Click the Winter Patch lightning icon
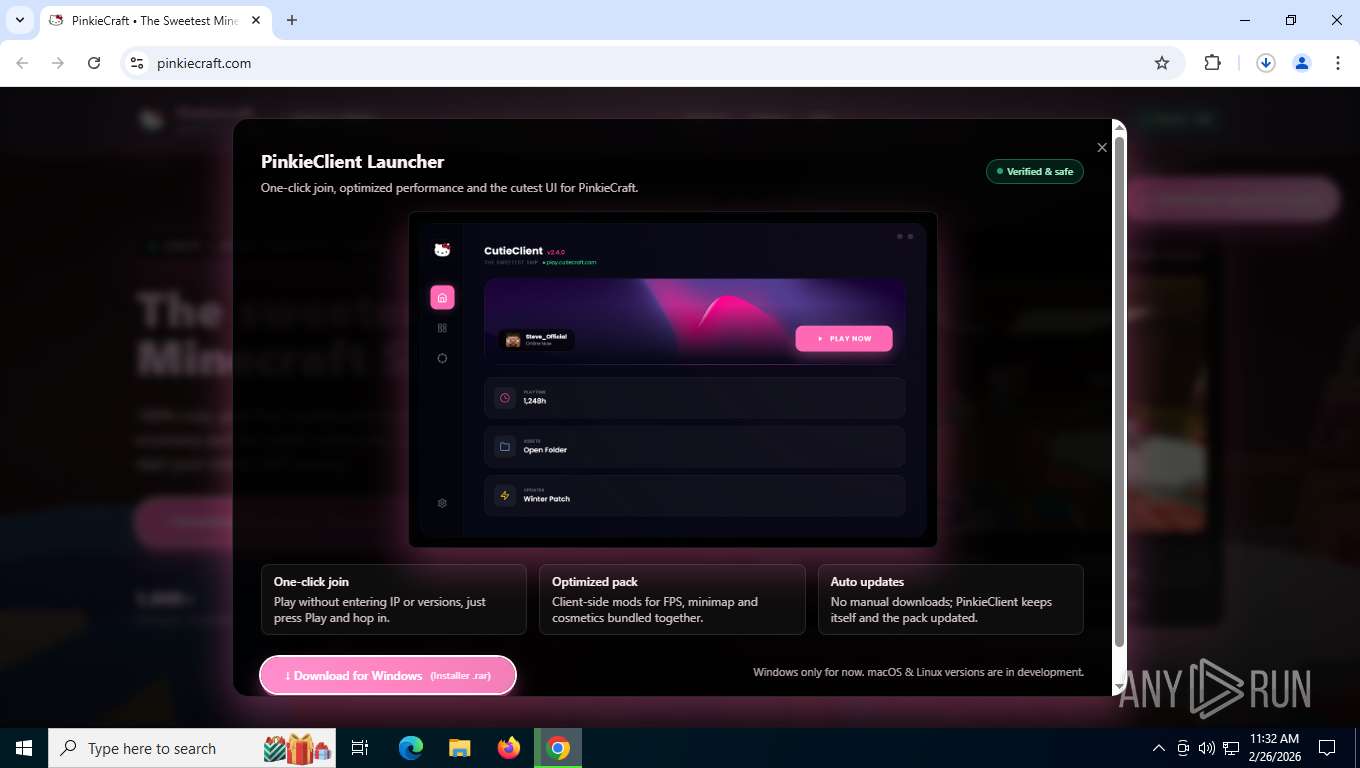The width and height of the screenshot is (1360, 768). pyautogui.click(x=505, y=496)
